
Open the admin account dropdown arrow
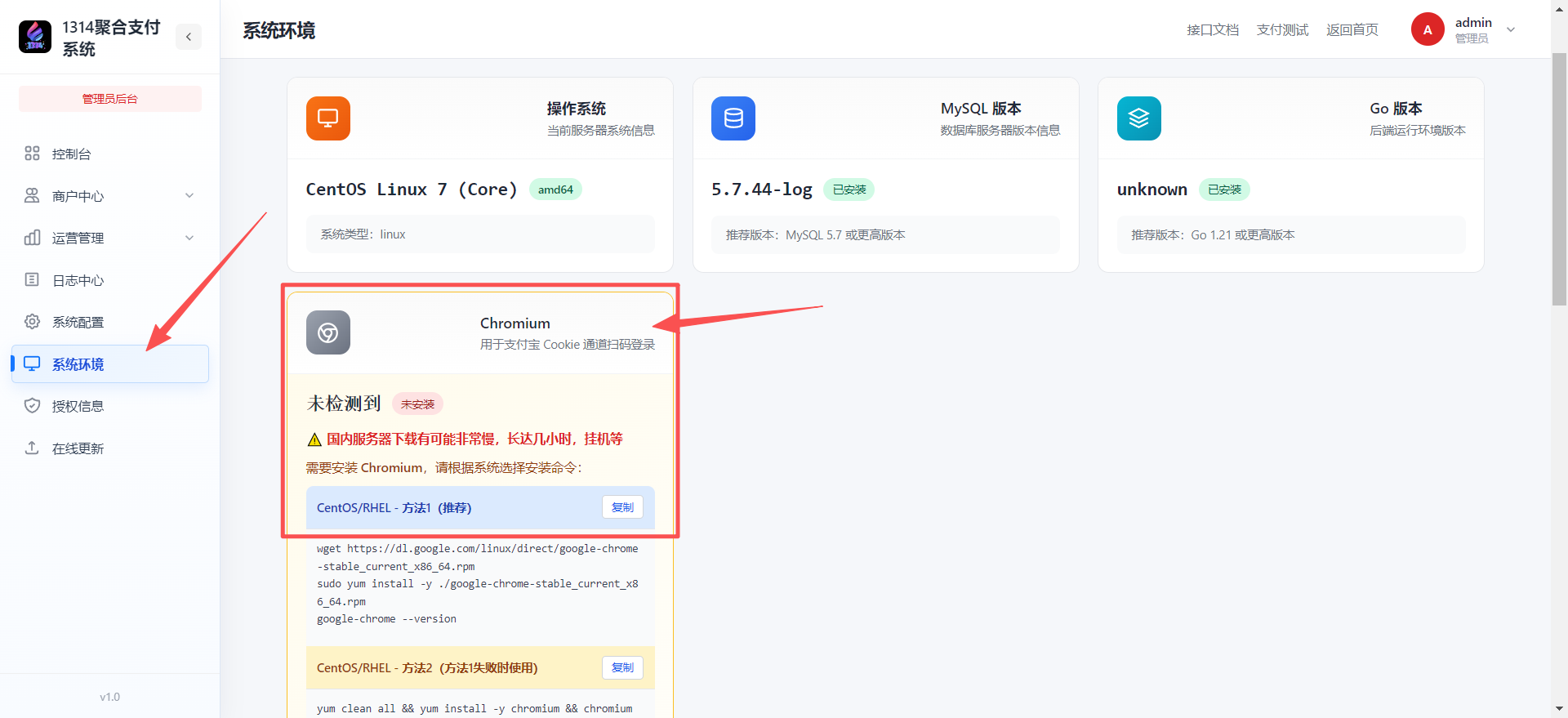click(1511, 29)
